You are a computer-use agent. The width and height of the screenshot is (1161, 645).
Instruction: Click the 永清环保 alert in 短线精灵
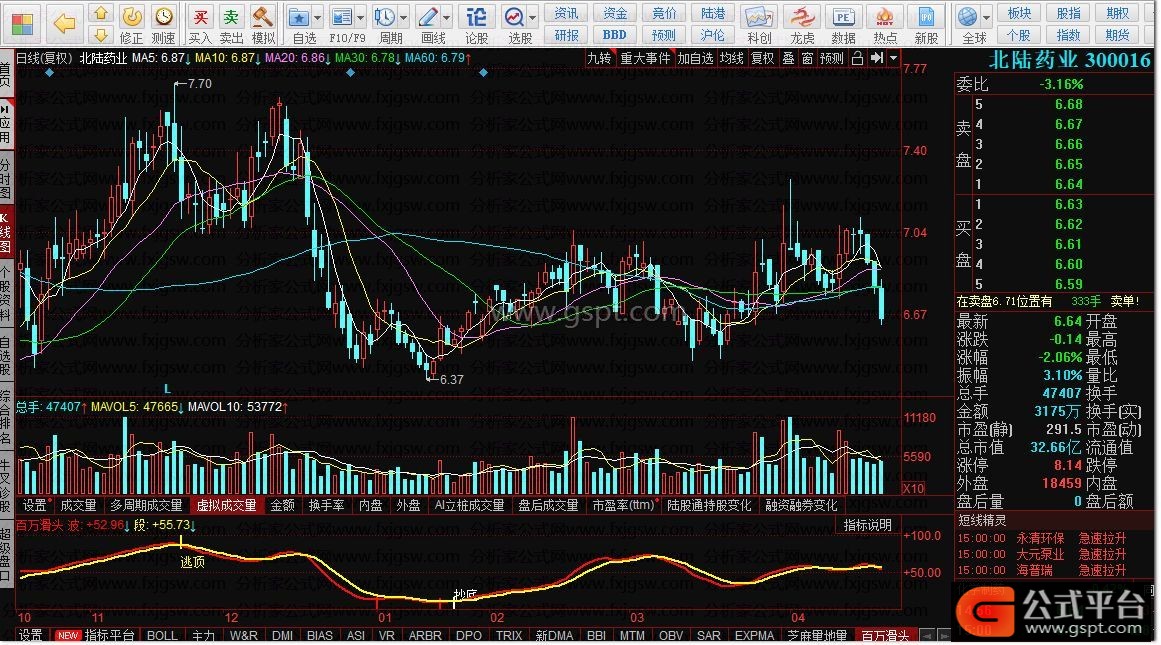(1040, 538)
